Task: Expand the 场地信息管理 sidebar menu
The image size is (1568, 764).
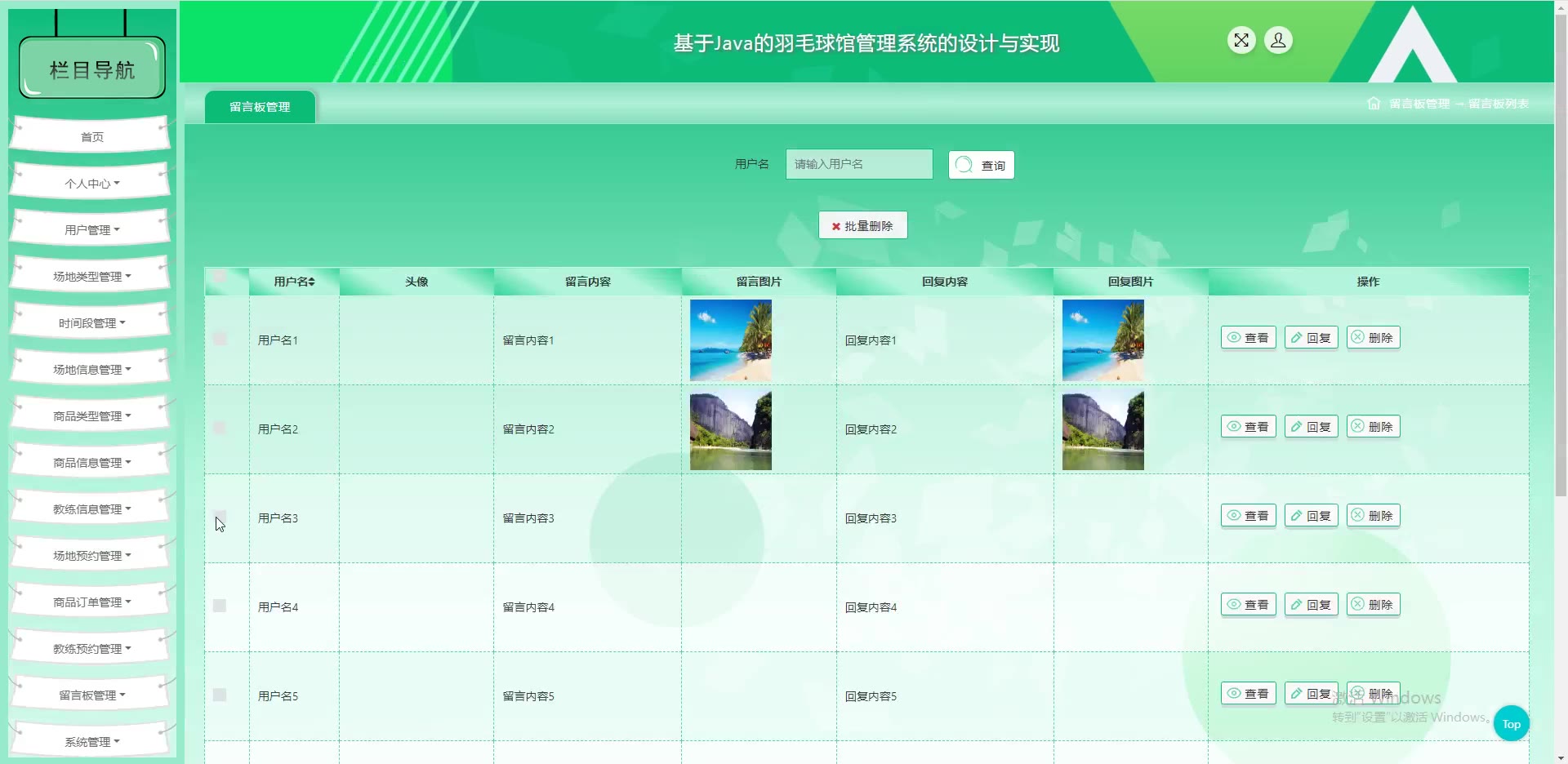Action: pyautogui.click(x=91, y=369)
